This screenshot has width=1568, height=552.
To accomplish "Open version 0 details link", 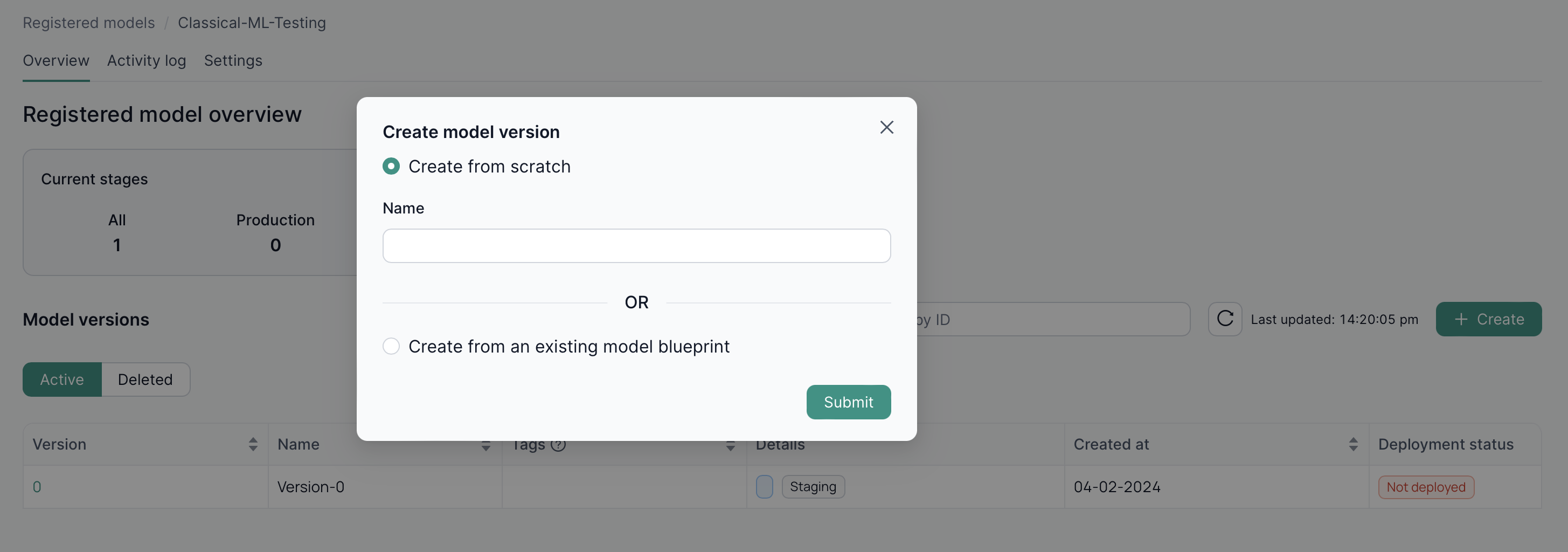I will [x=37, y=486].
